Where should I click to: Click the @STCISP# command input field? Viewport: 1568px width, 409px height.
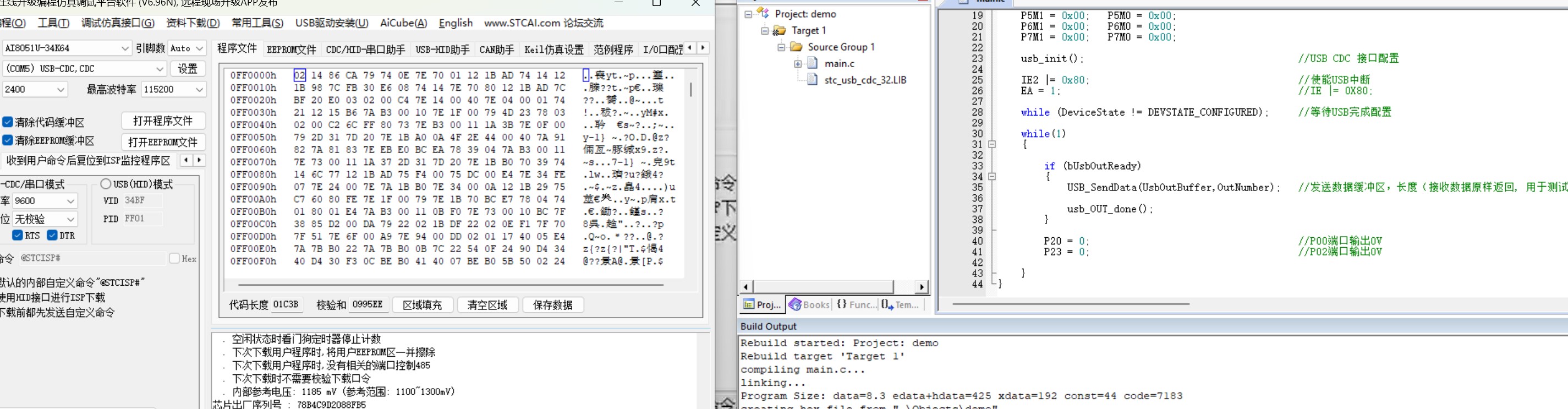coord(91,258)
